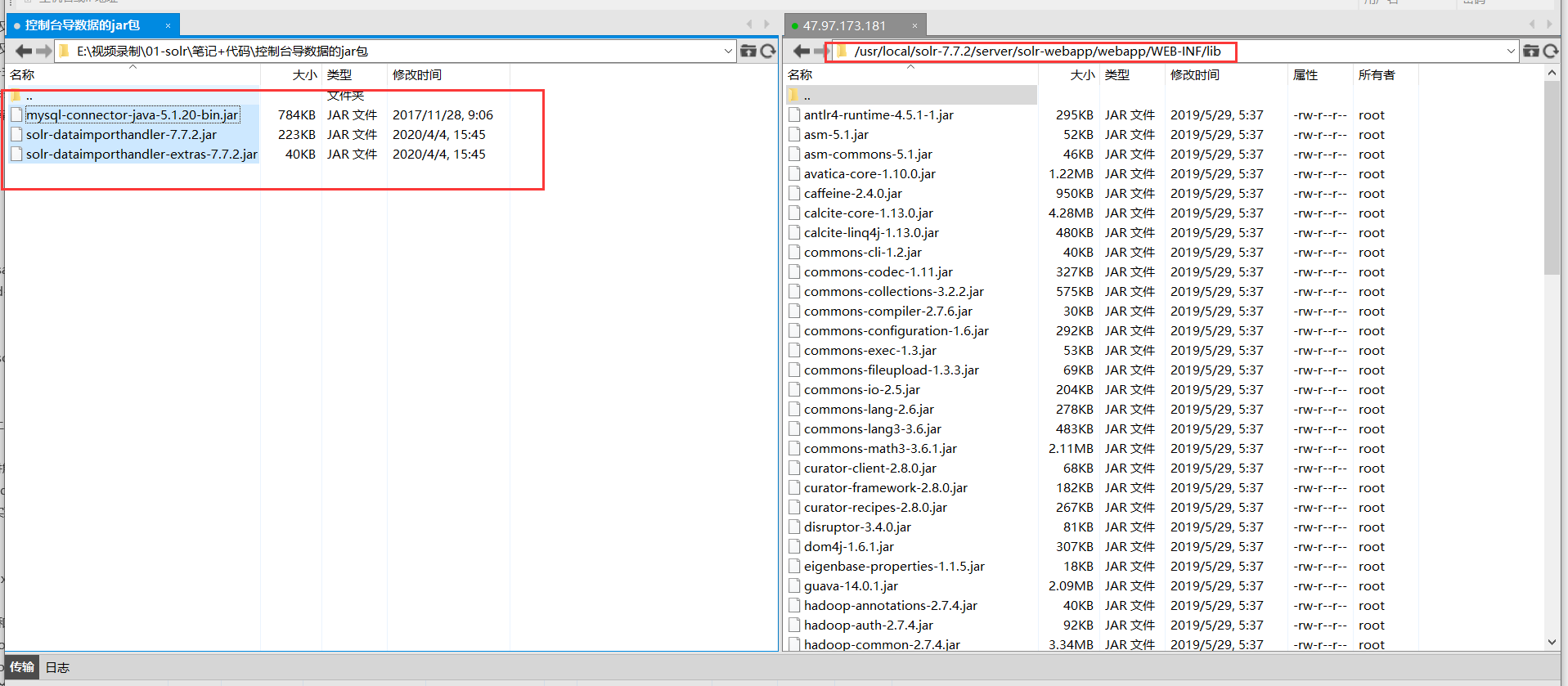Select antlr4-runtime-4.5.1-1.jar in remote pane

[878, 114]
